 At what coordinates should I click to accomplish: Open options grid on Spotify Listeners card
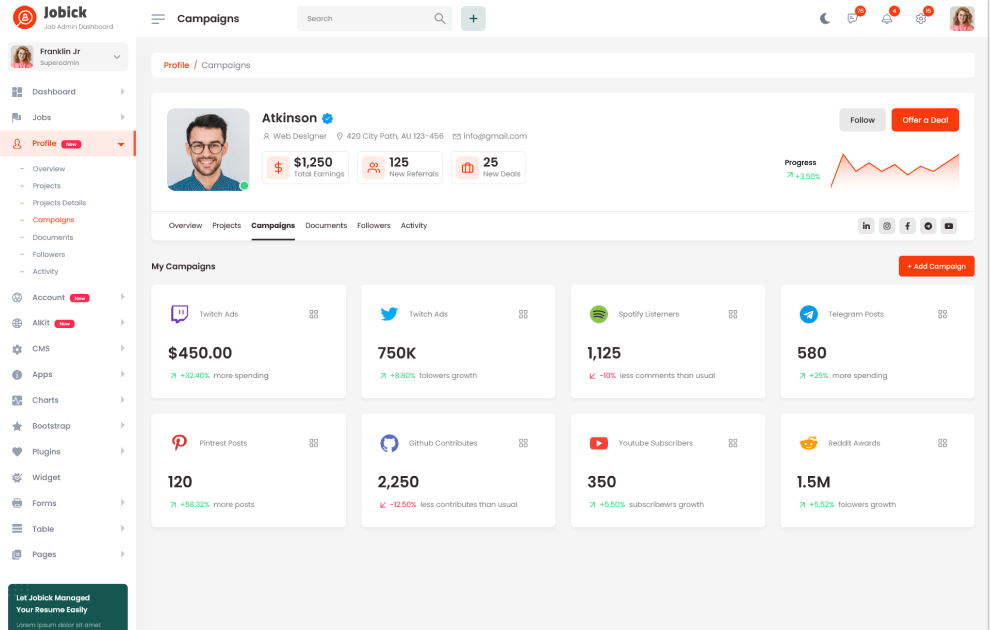point(733,314)
